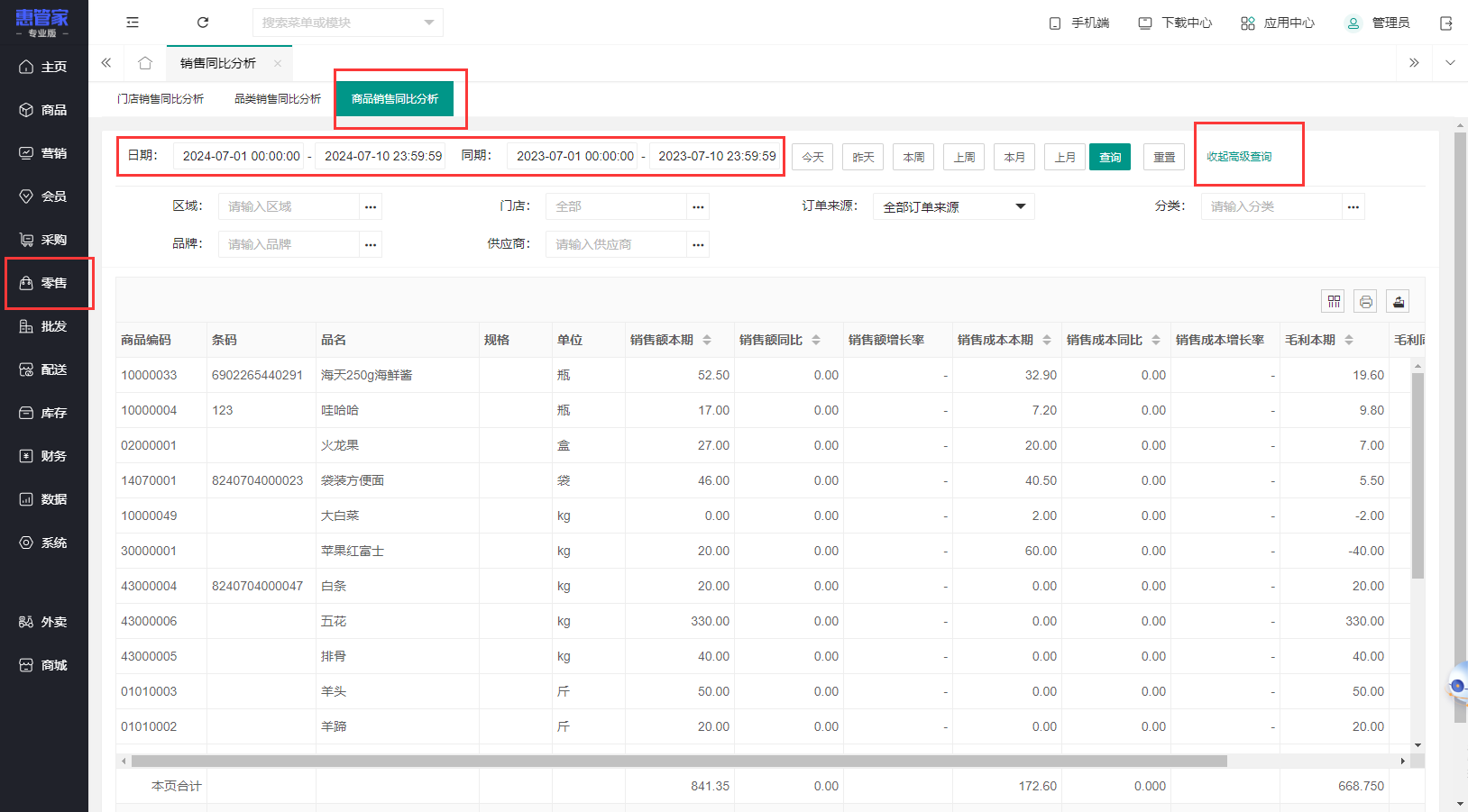
Task: Open the 营销 sidebar module
Action: click(x=44, y=153)
